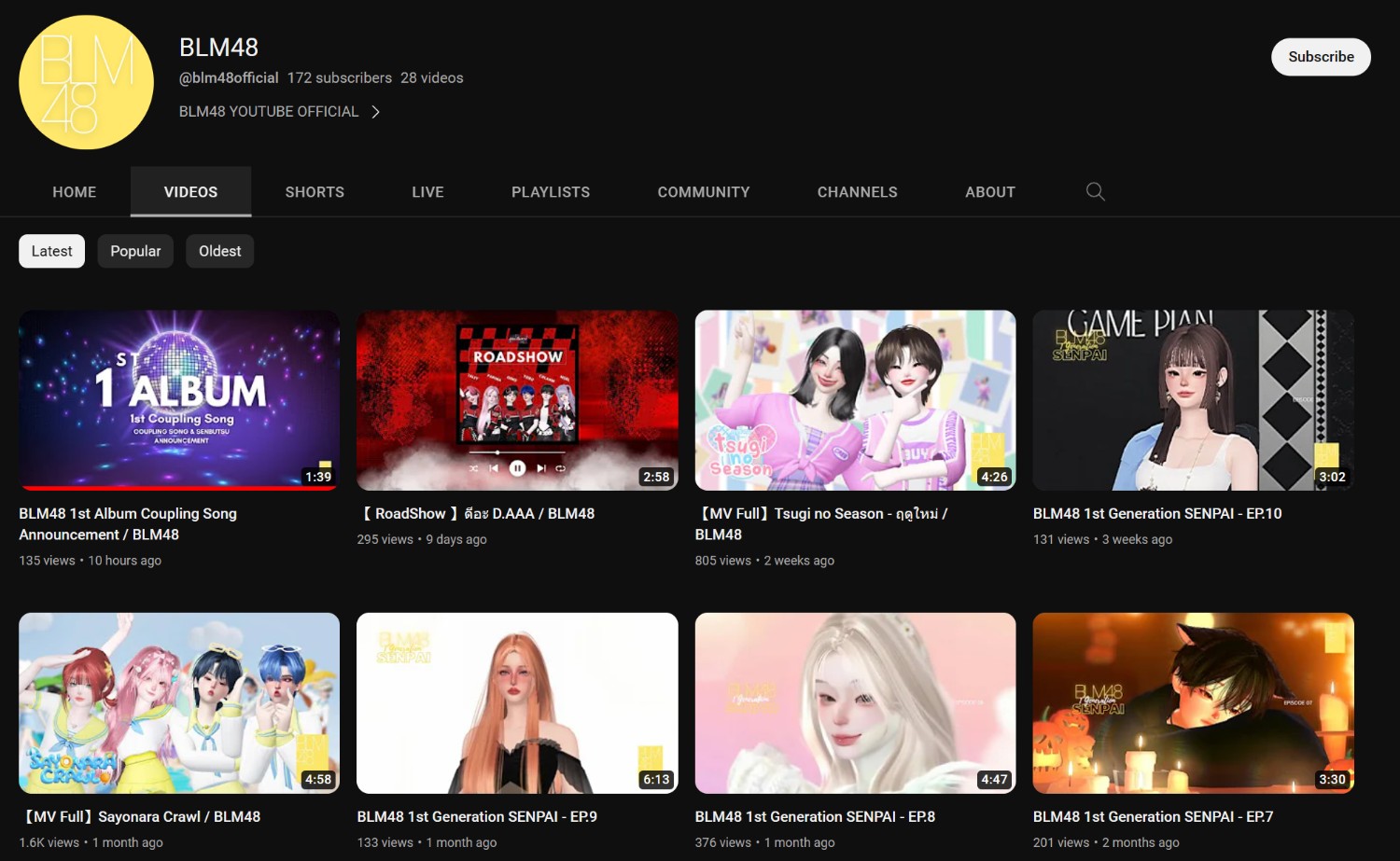Screen dimensions: 1400x861
Task: Click '133 views • 1 month ago' text
Action: coord(427,842)
